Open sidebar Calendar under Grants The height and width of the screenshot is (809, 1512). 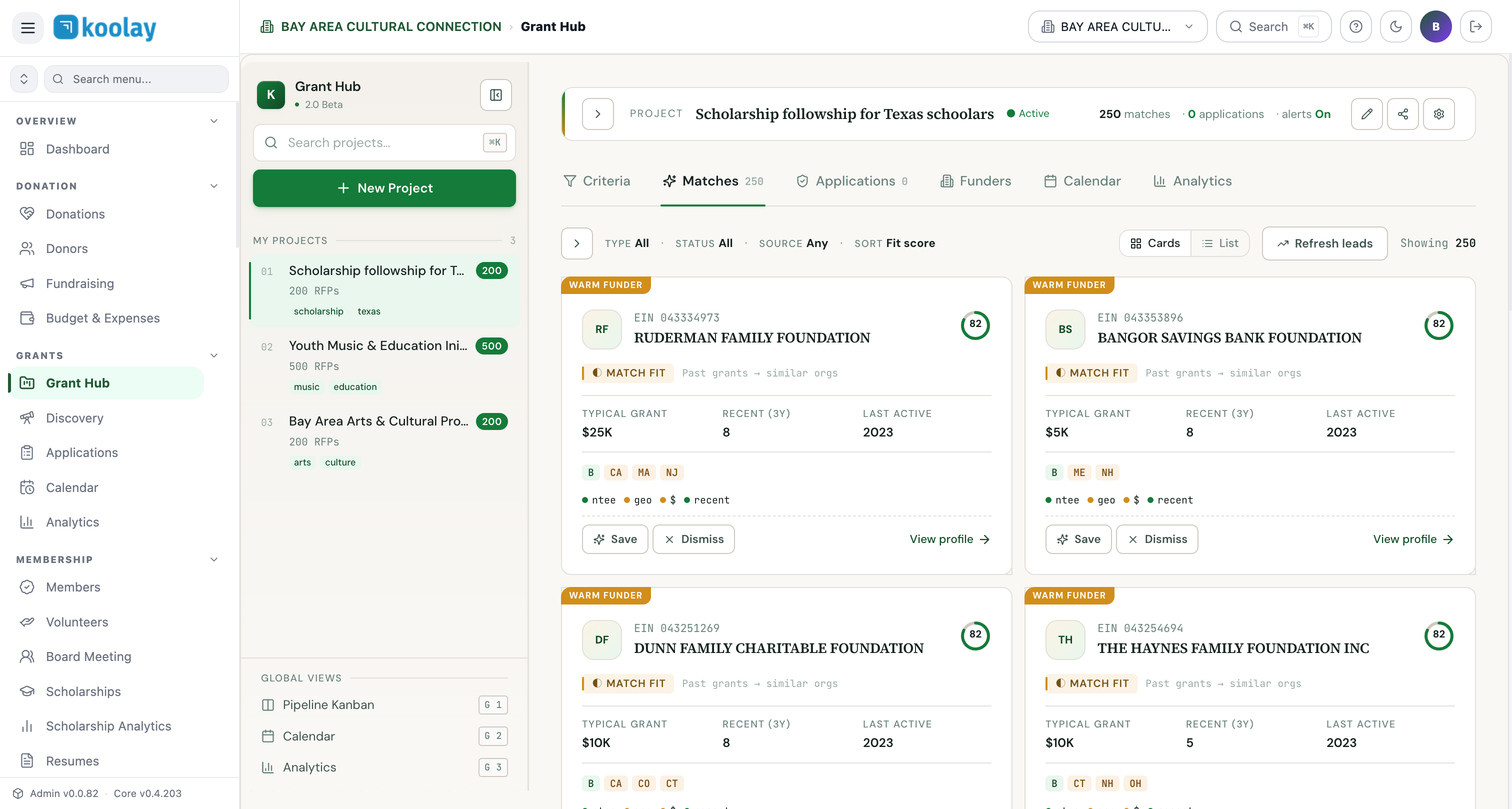tap(107, 487)
